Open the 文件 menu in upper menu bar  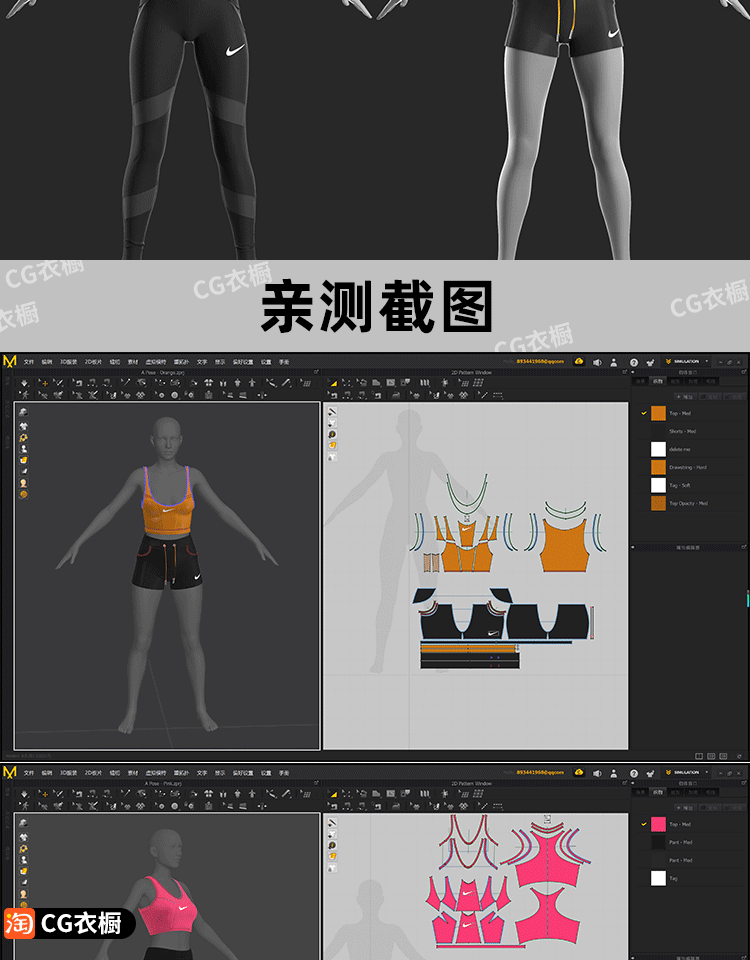pos(29,362)
